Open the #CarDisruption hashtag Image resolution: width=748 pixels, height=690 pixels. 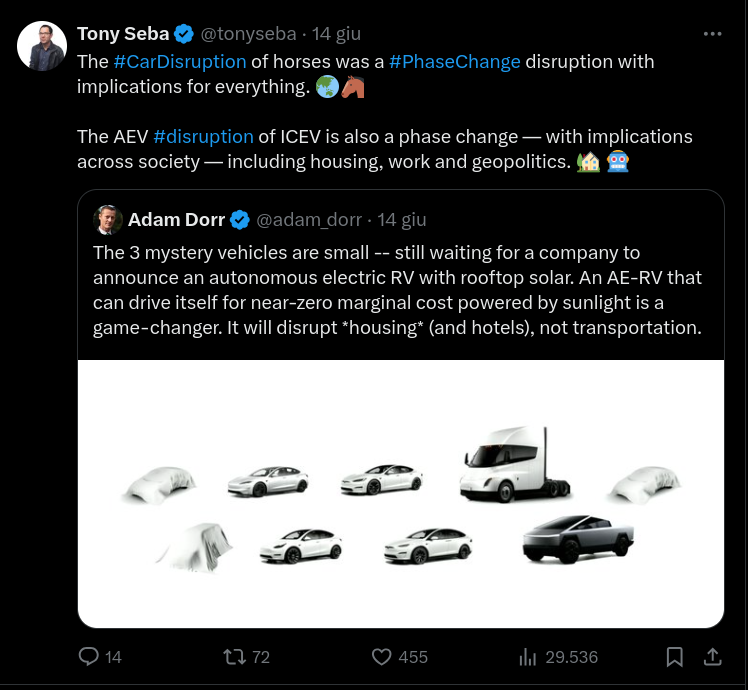(x=179, y=61)
